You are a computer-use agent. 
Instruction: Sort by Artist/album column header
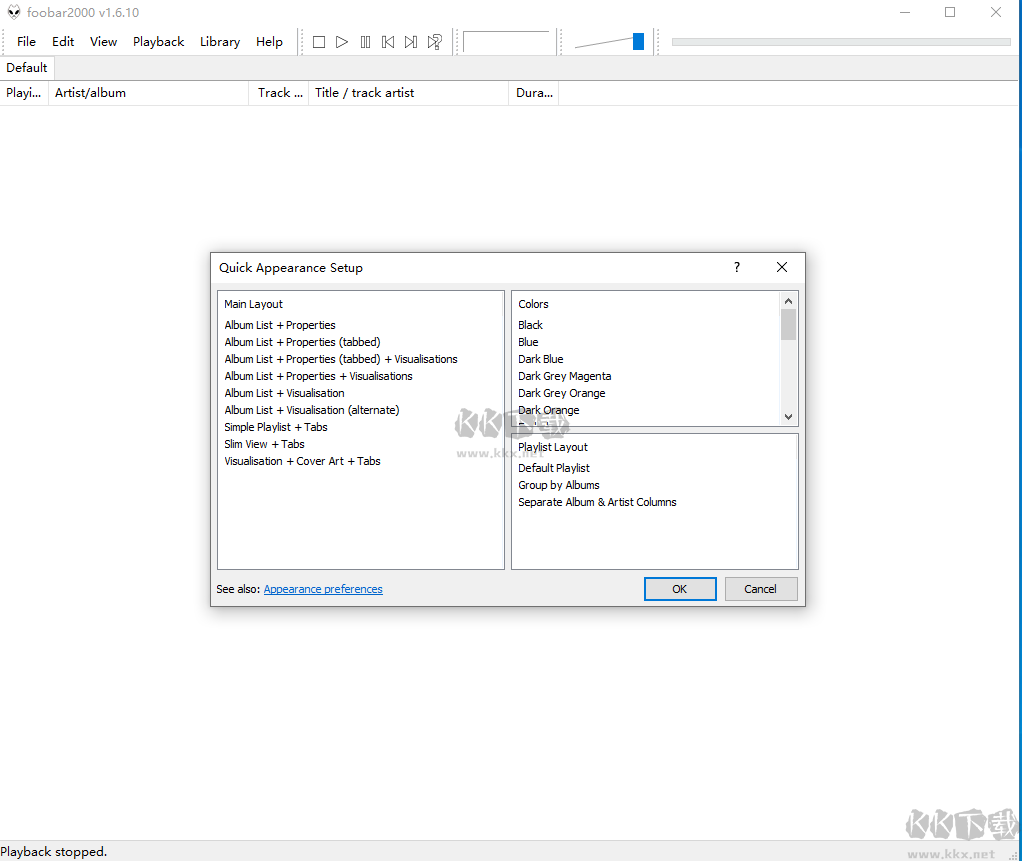click(149, 93)
